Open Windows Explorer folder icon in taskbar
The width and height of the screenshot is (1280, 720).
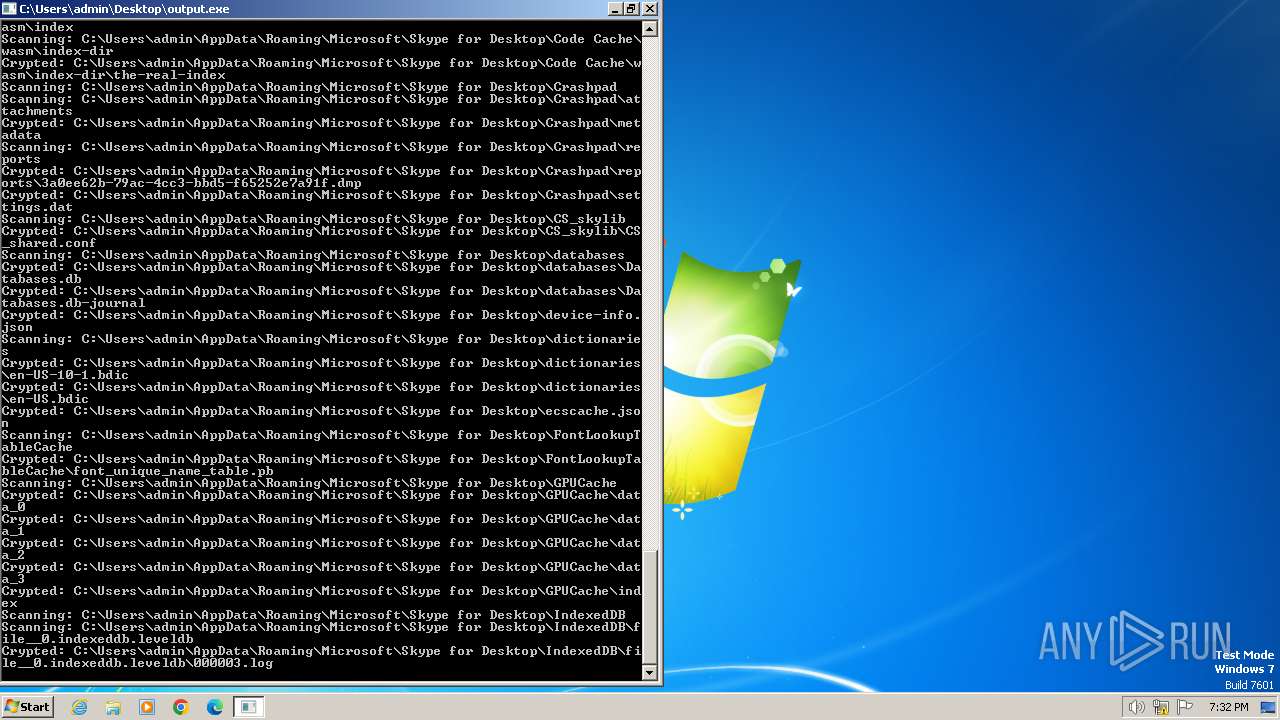pos(113,707)
